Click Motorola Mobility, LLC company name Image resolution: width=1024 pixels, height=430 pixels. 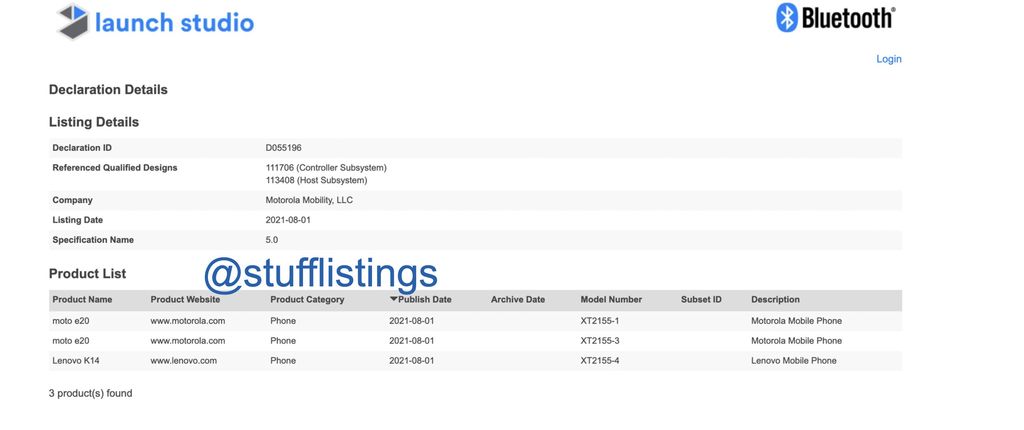[x=308, y=200]
